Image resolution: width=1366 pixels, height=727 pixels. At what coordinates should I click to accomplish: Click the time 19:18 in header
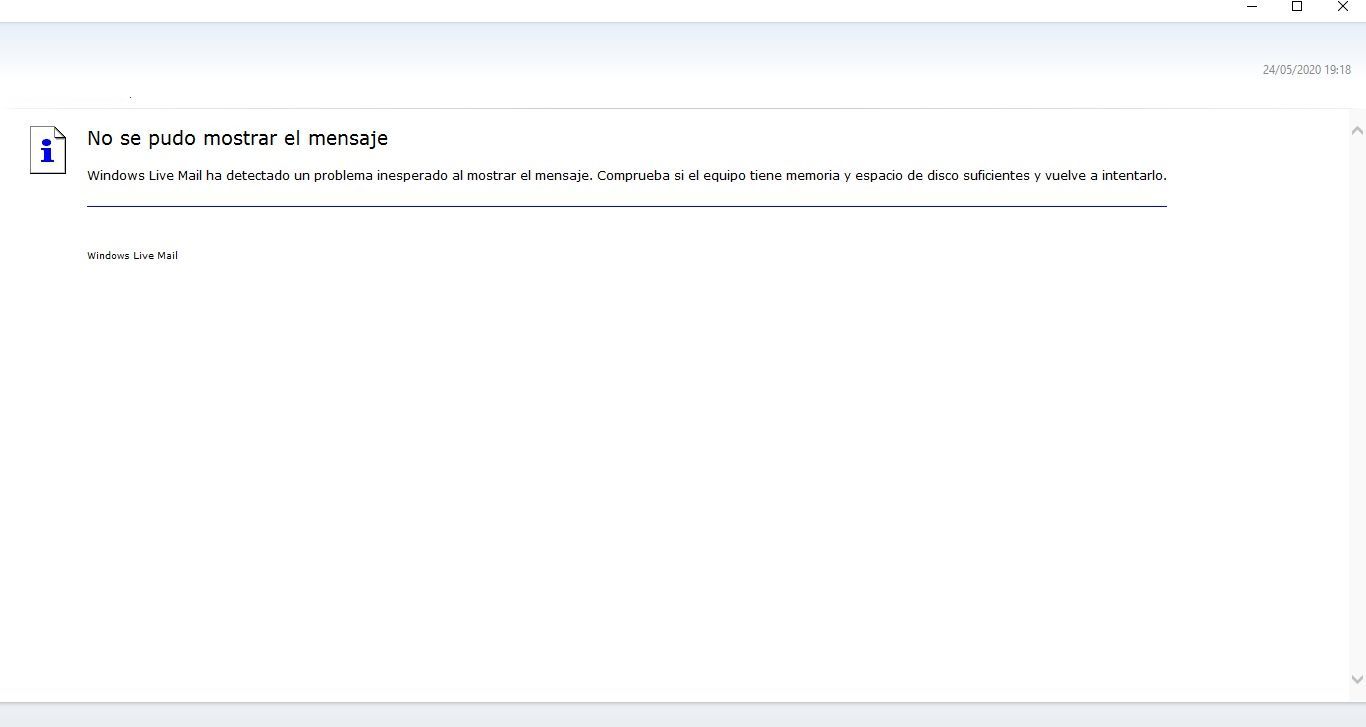[1338, 70]
